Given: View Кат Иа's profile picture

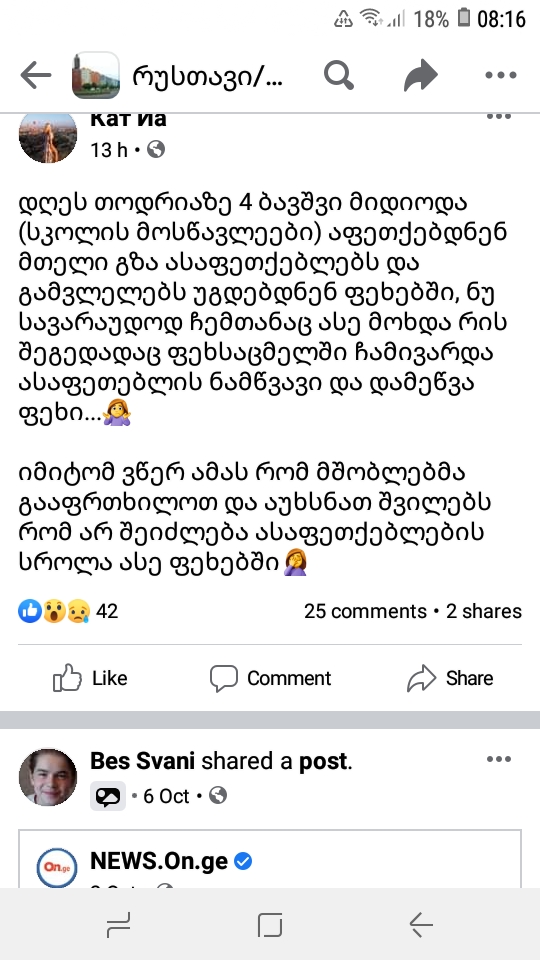Looking at the screenshot, I should coord(48,137).
